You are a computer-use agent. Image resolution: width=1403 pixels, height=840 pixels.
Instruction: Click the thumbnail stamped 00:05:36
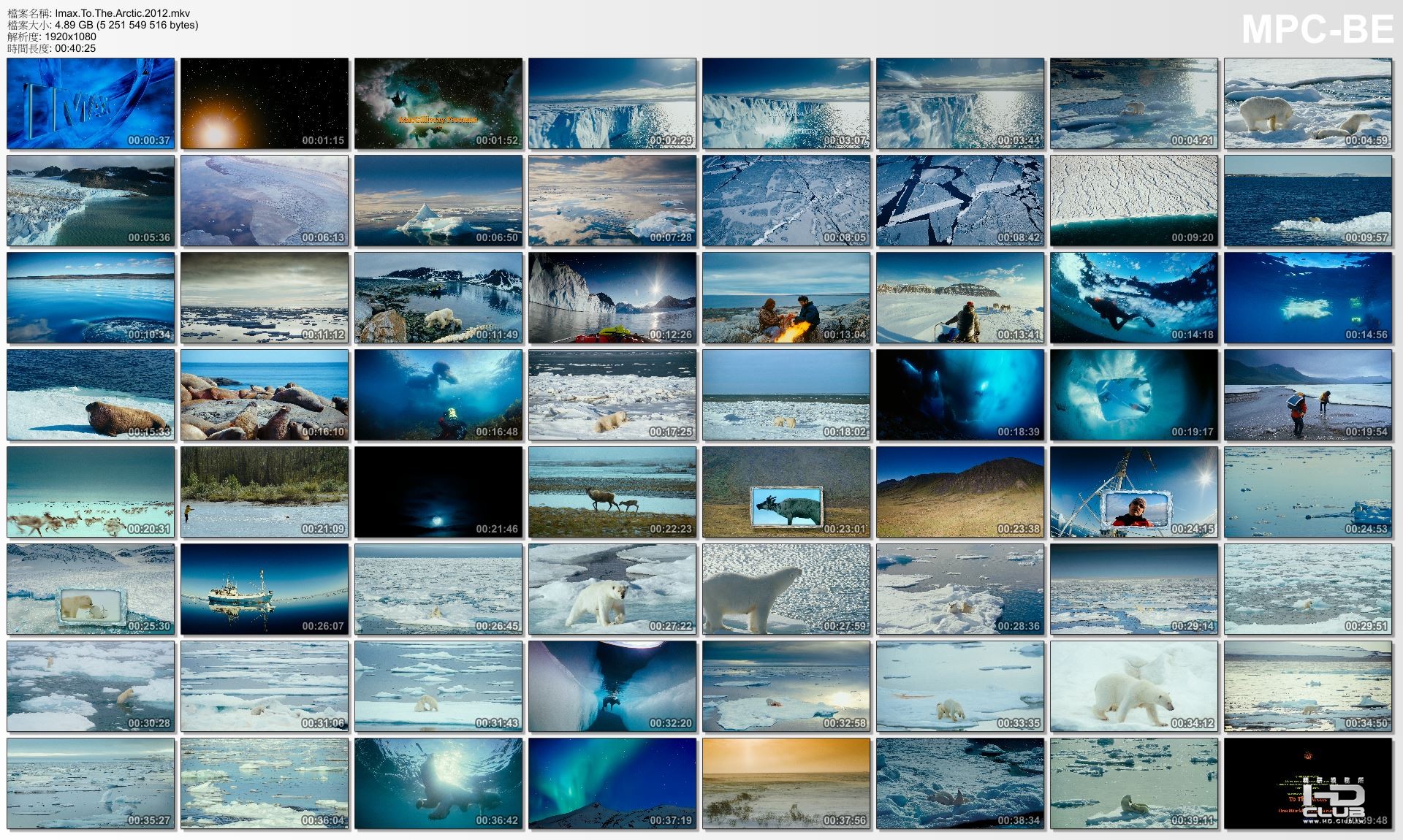91,201
